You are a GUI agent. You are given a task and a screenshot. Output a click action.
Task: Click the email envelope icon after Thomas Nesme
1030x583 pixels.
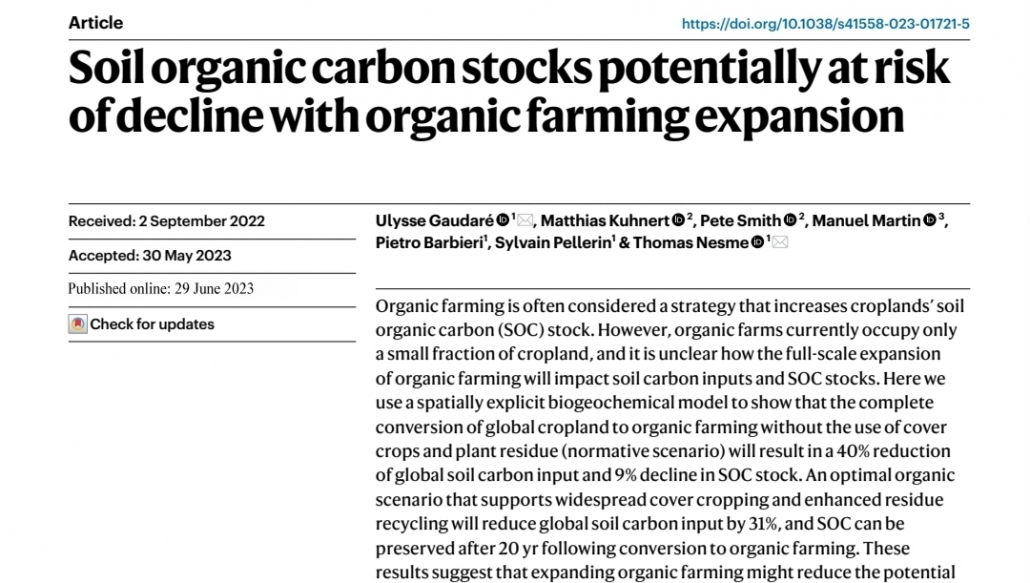(x=780, y=243)
